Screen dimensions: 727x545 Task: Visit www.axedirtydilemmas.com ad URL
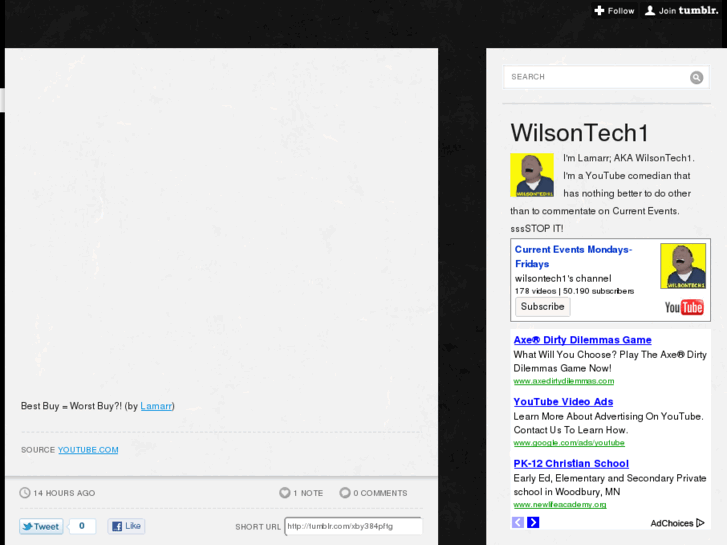(x=564, y=381)
